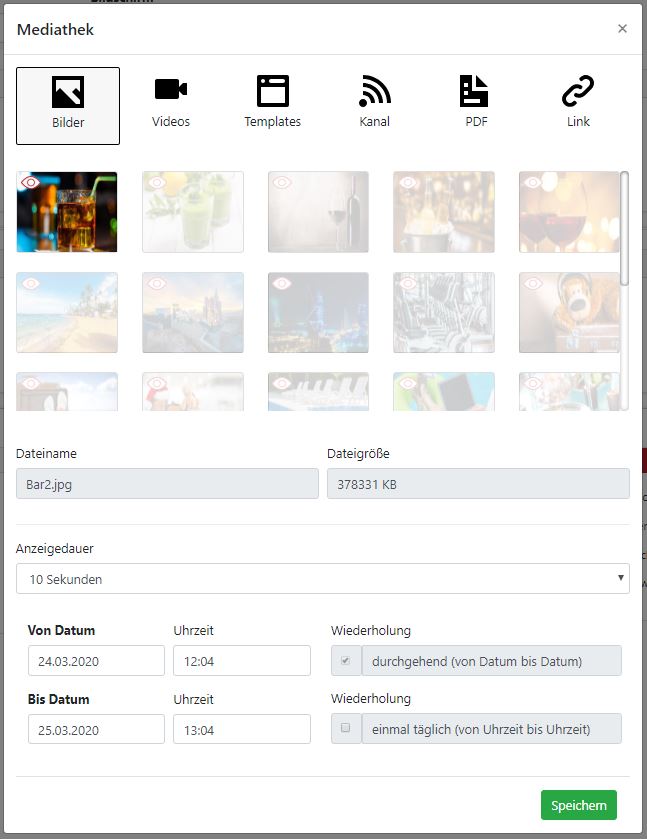Image resolution: width=647 pixels, height=839 pixels.
Task: Close the Mediathek dialog
Action: (x=622, y=29)
